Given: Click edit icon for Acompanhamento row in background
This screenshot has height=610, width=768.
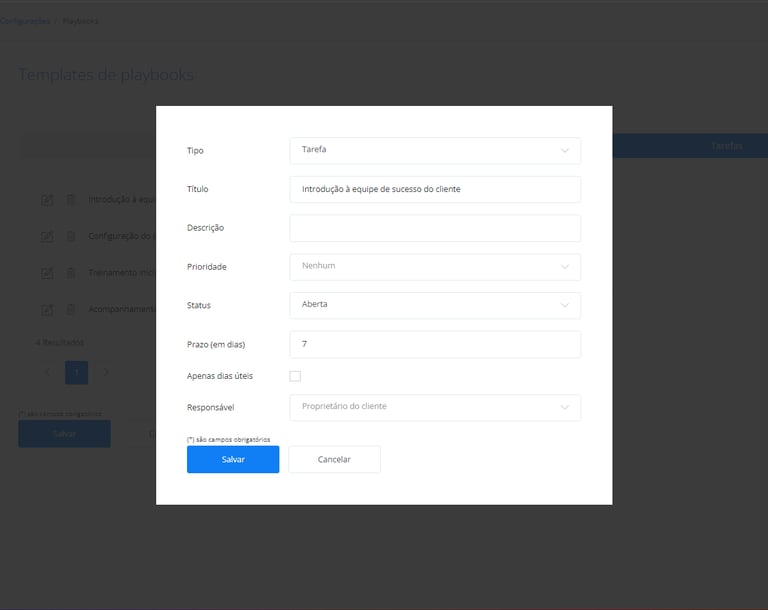Looking at the screenshot, I should click(x=47, y=310).
